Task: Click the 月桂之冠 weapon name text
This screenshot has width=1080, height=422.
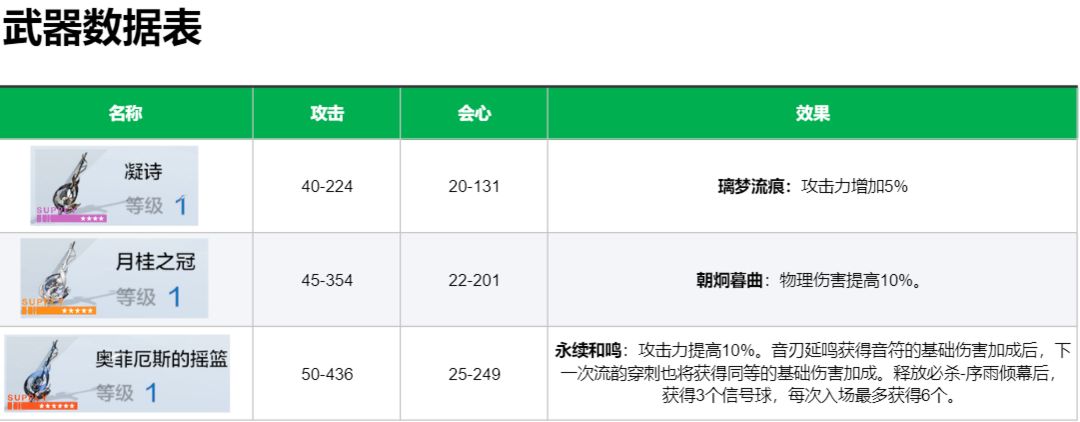Action: (155, 262)
